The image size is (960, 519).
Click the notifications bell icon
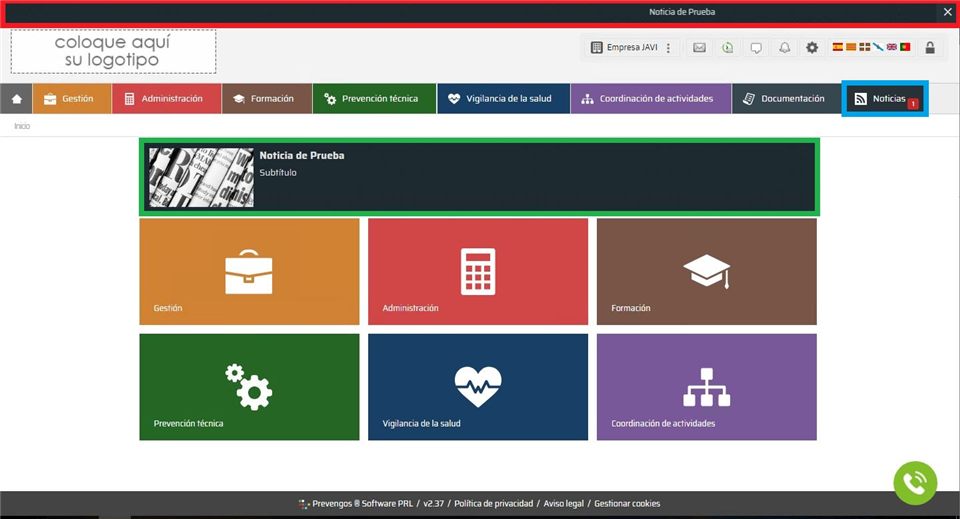point(784,48)
